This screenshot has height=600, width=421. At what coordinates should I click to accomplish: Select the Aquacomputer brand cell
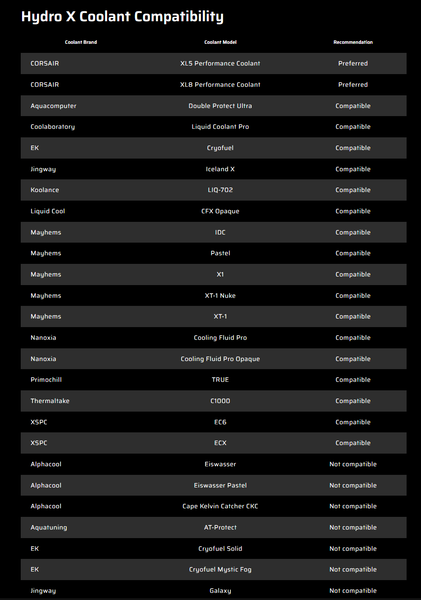pos(53,106)
